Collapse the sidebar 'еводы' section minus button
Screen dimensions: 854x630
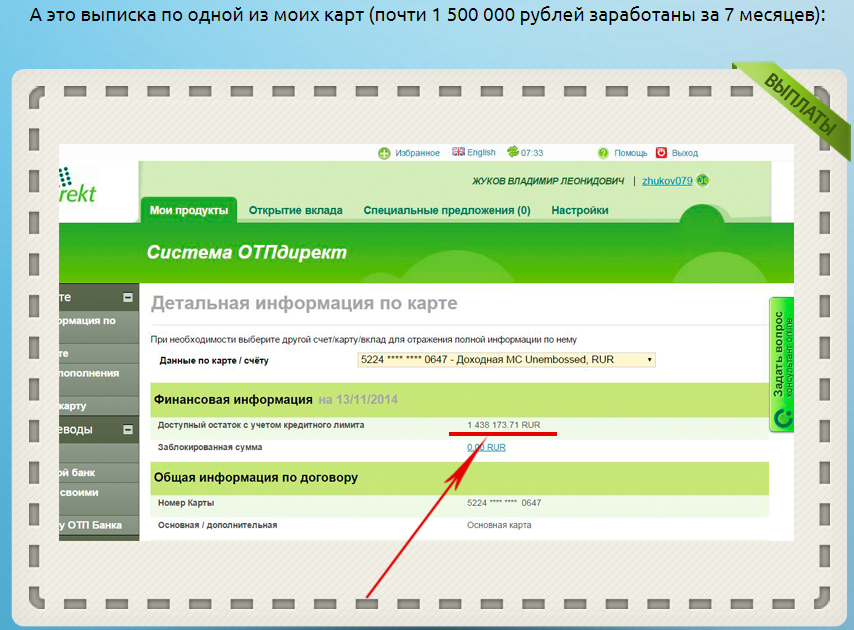tap(128, 430)
